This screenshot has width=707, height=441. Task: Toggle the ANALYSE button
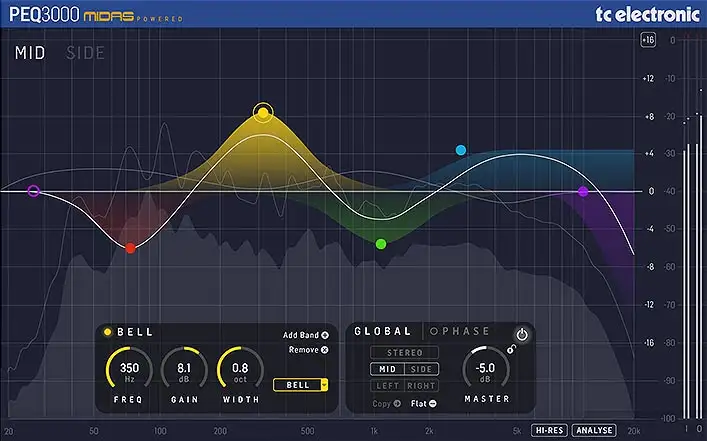594,430
